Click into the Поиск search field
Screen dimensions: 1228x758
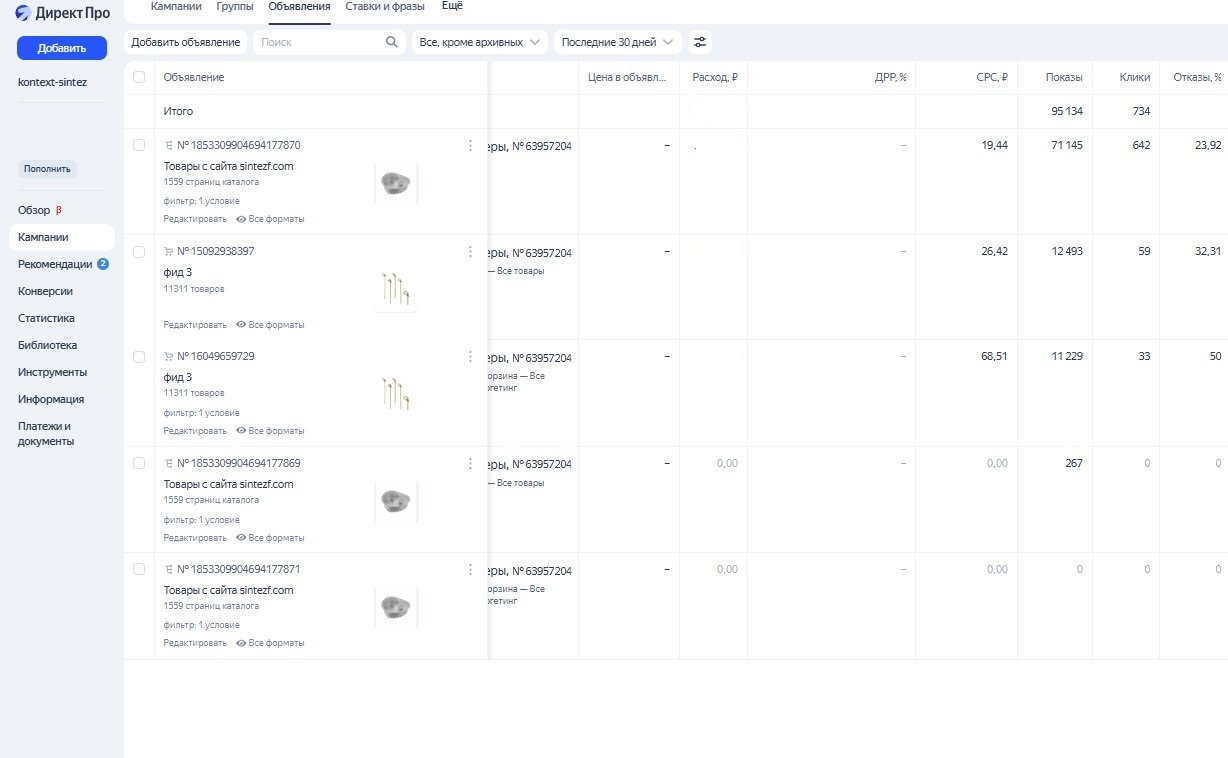320,42
